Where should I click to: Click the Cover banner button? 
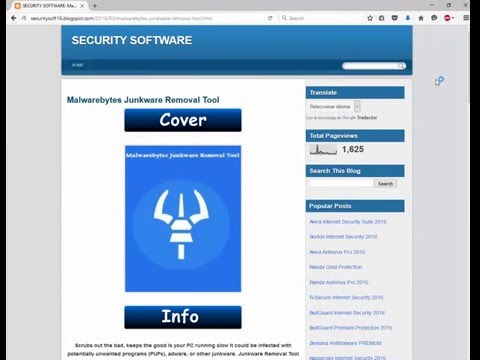[x=183, y=120]
